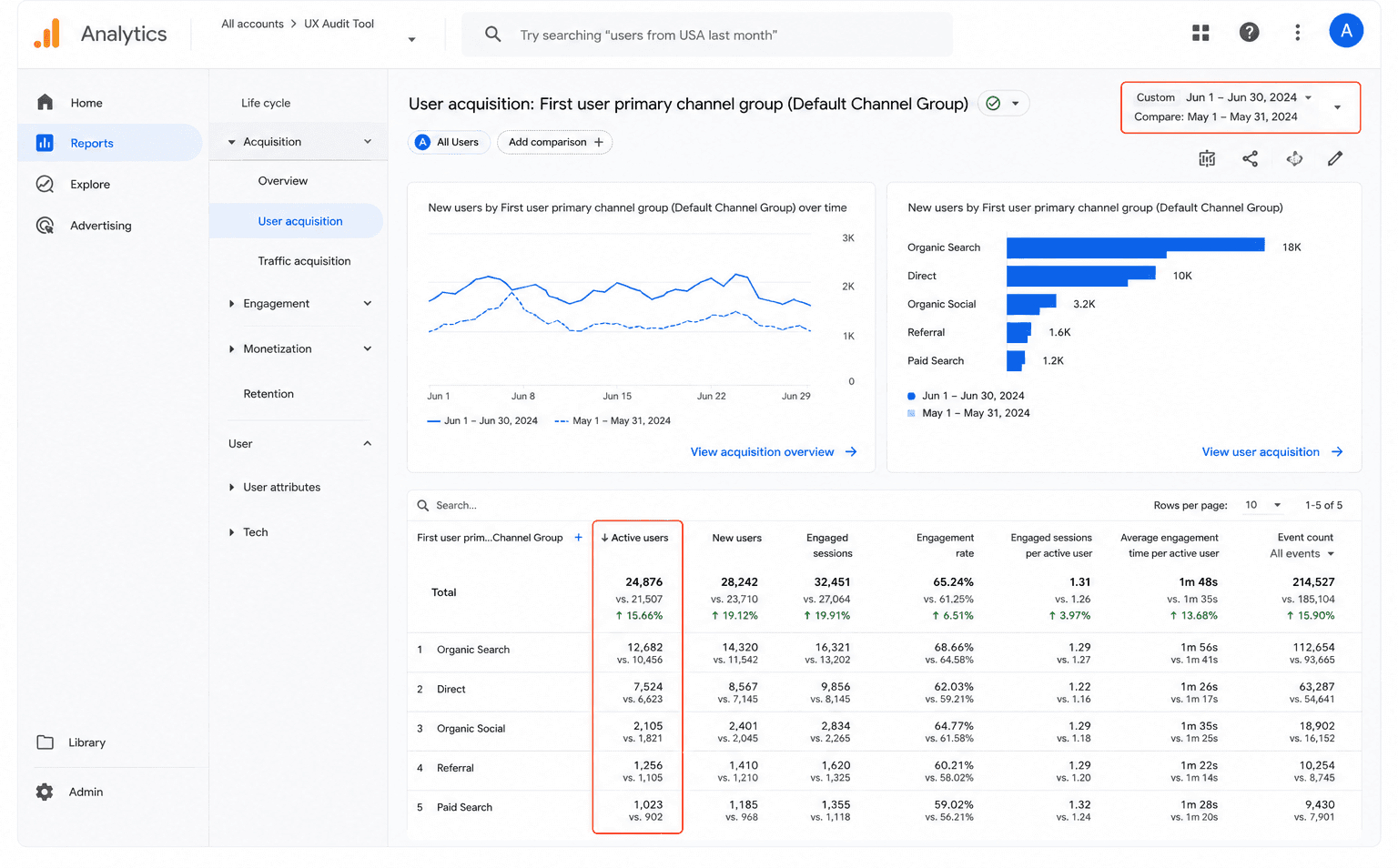Screen dimensions: 1398x868
Task: Click the Analytics logo icon
Action: [x=47, y=34]
